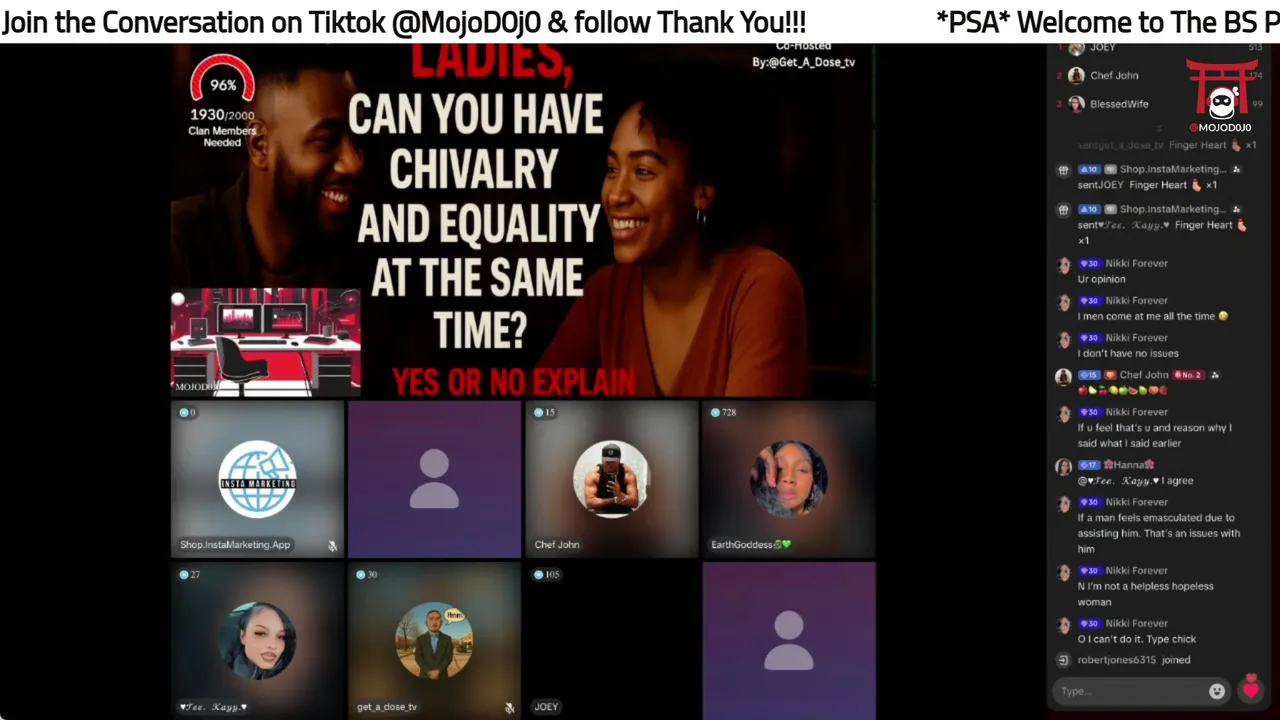The height and width of the screenshot is (720, 1280).
Task: Click the '@Tee. Kayy. I agree' message
Action: point(1135,480)
